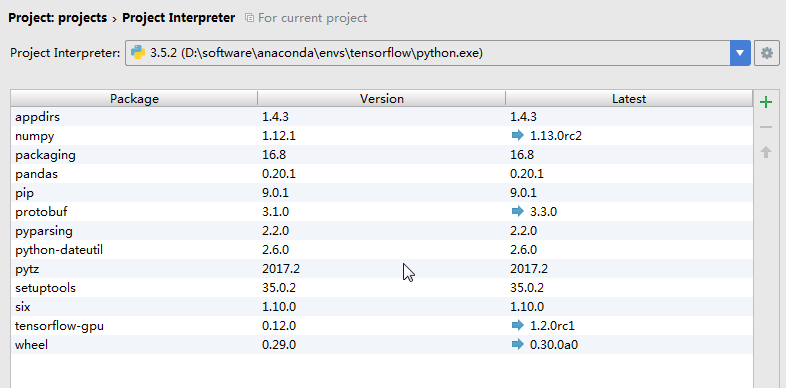Image resolution: width=786 pixels, height=388 pixels.
Task: Click the Project Interpreter breadcrumb title
Action: 178,18
